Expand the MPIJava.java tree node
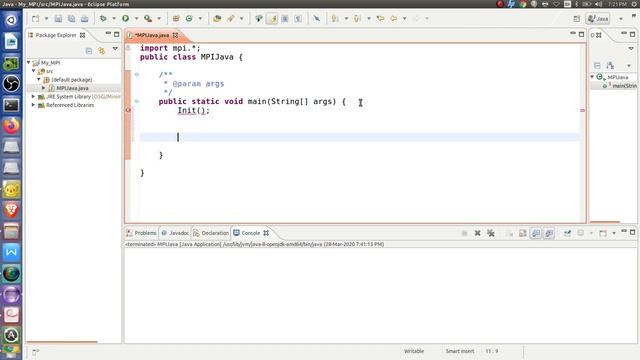640x360 pixels. (44, 88)
